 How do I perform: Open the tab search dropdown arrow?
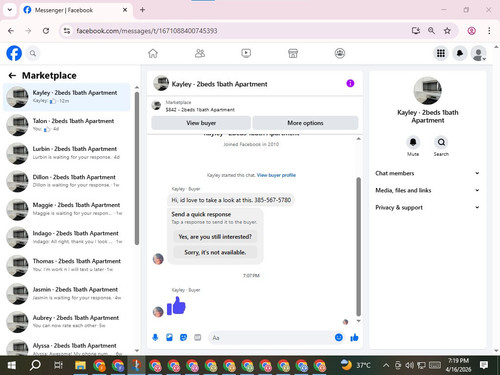click(x=10, y=10)
